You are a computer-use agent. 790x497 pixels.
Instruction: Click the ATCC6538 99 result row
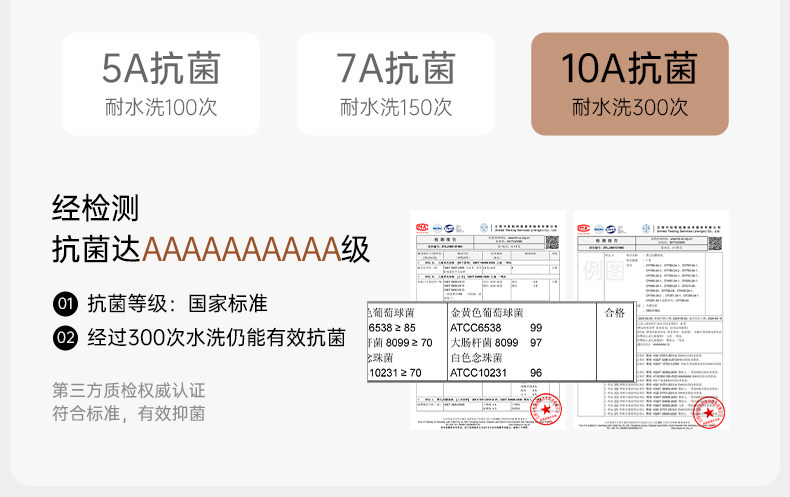point(496,328)
